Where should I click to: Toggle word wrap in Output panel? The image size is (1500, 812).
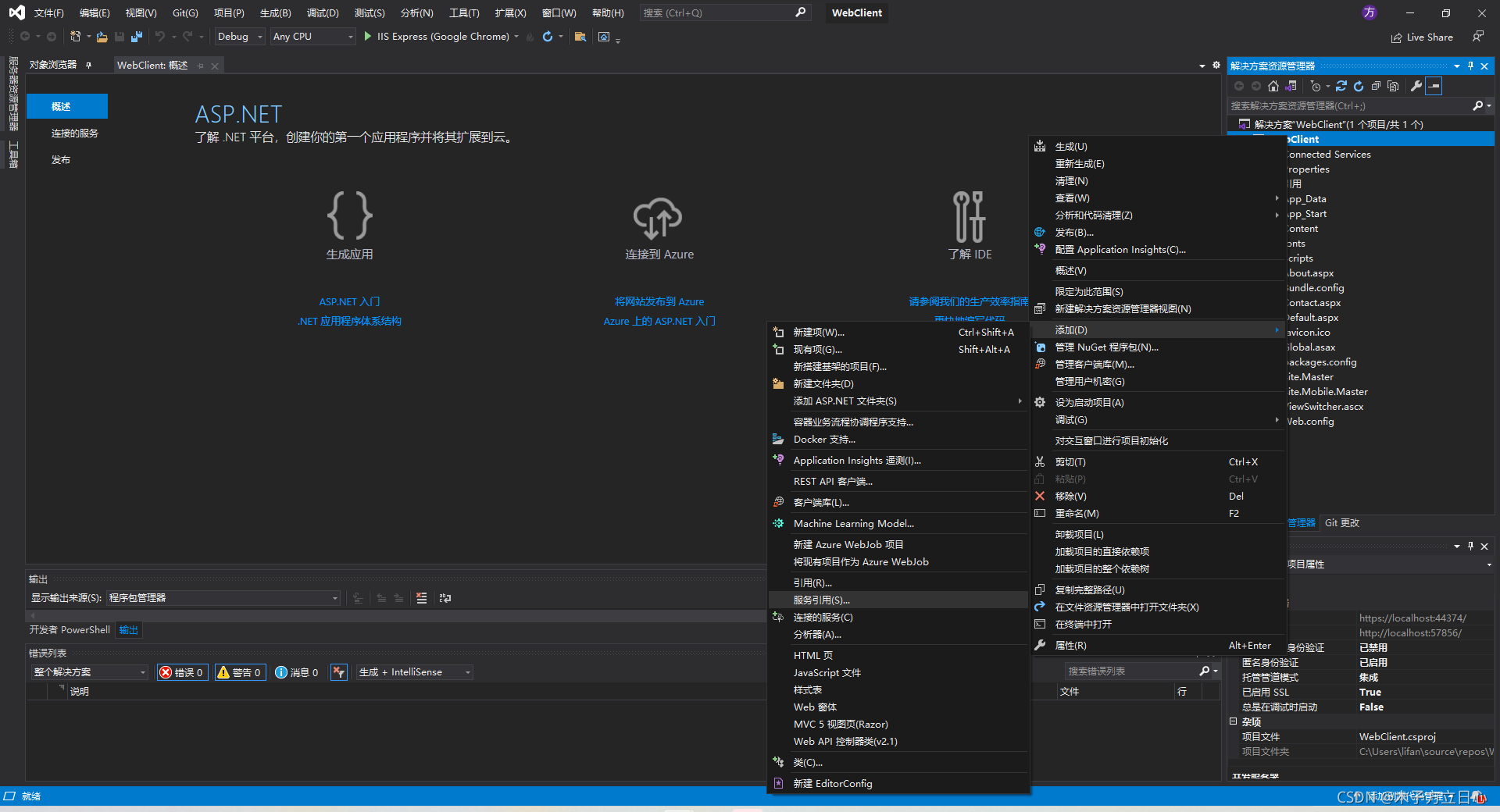[x=445, y=598]
